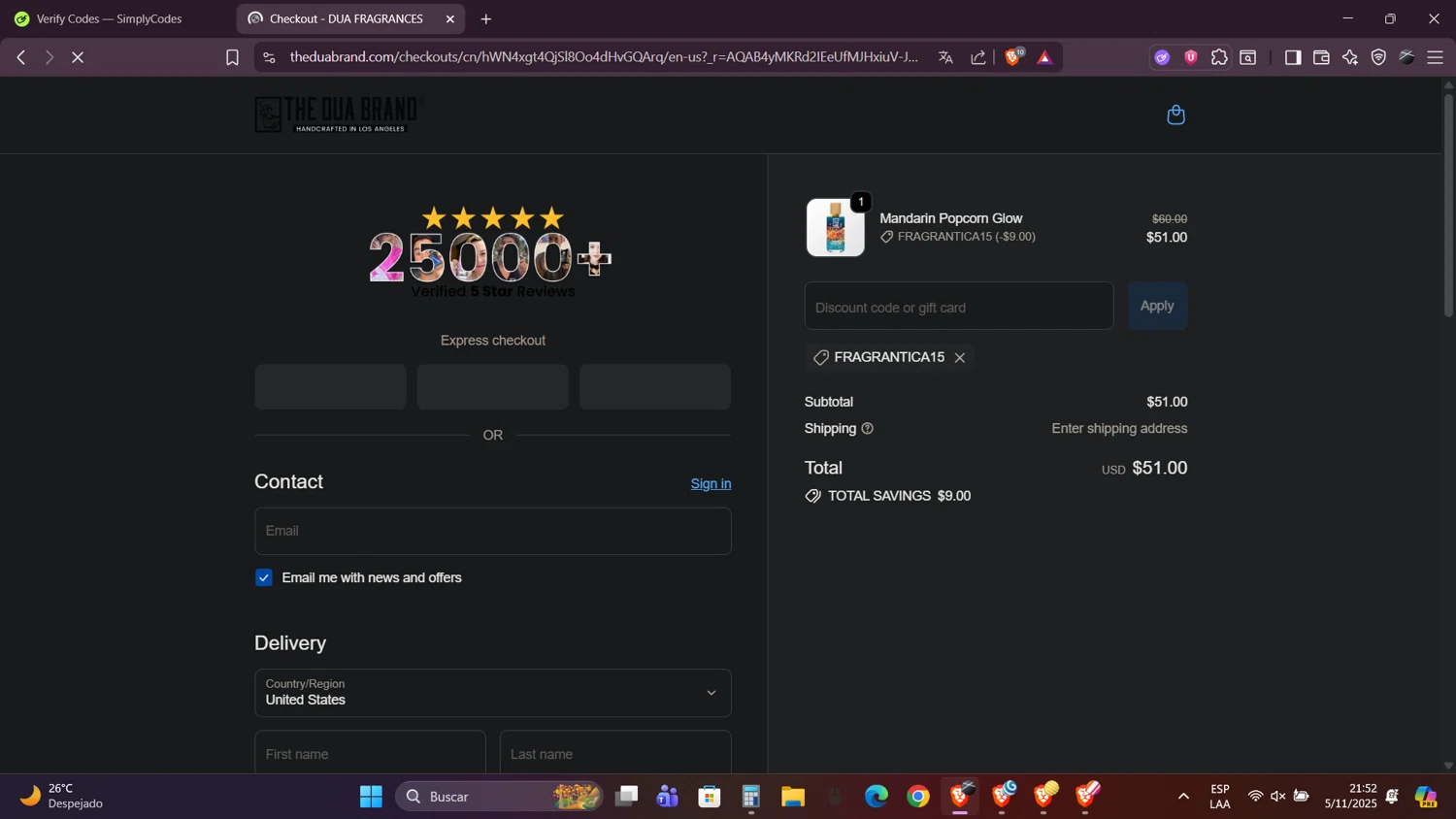
Task: Click the Apply discount button
Action: pyautogui.click(x=1157, y=306)
